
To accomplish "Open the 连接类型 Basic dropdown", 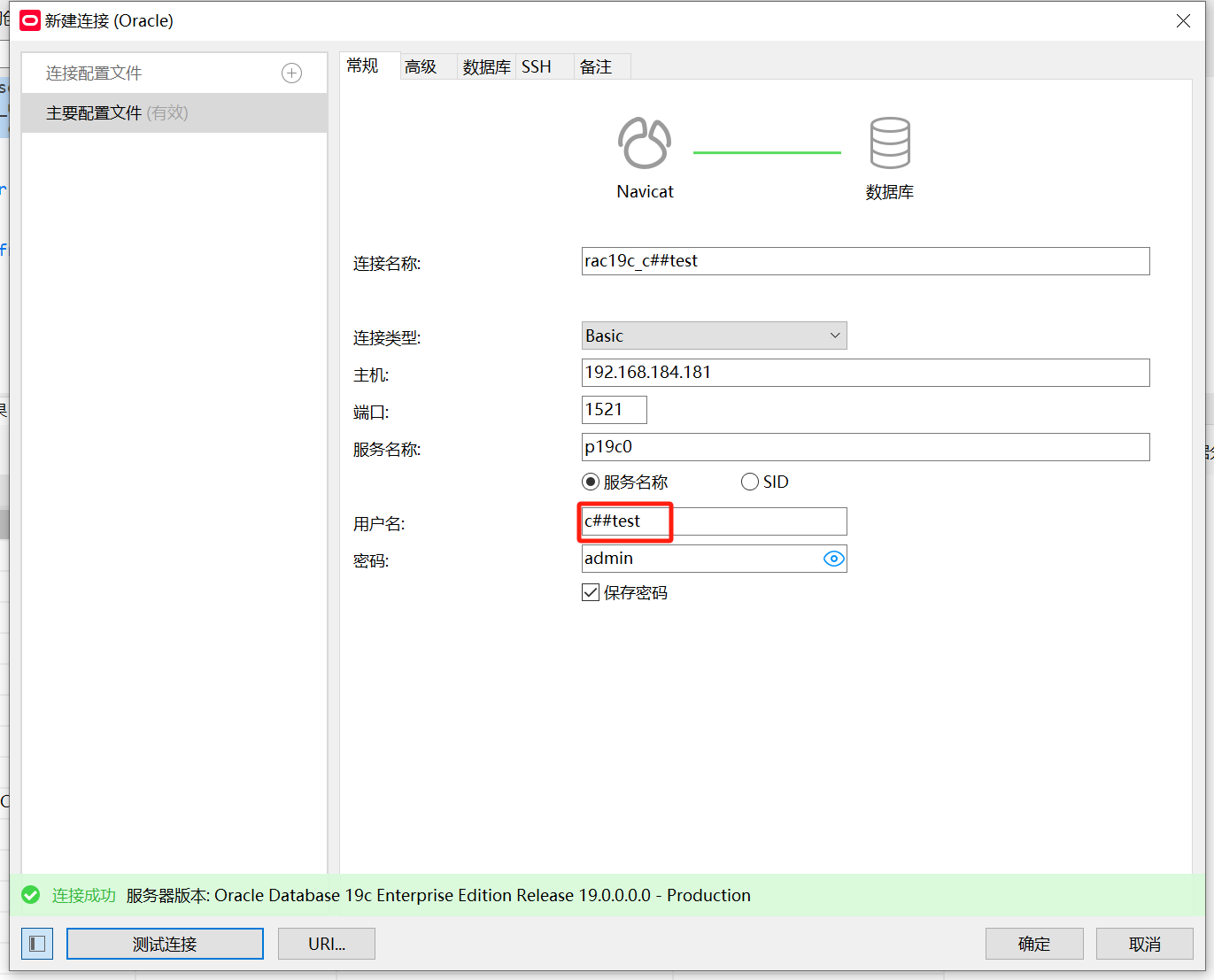I will [714, 336].
